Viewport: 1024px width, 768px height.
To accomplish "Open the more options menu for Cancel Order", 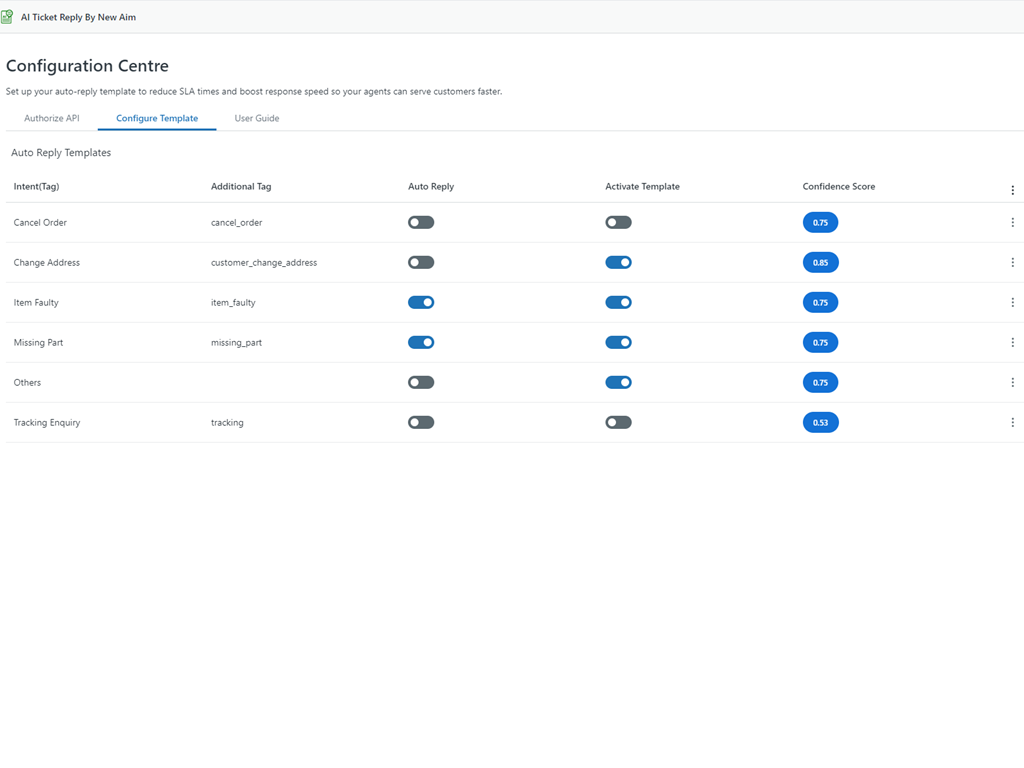I will pos(1012,223).
